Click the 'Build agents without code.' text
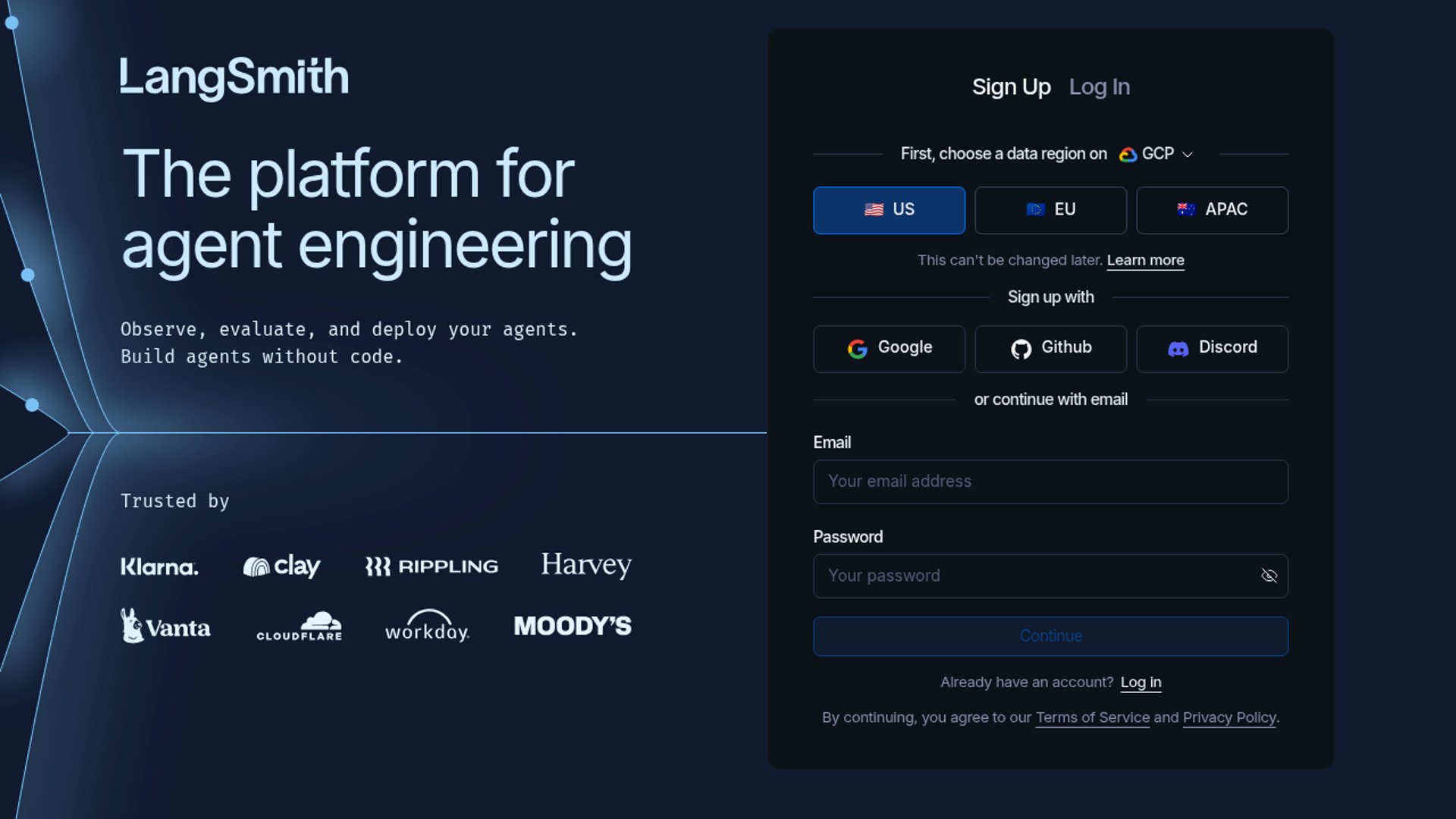Viewport: 1456px width, 819px height. click(x=262, y=357)
